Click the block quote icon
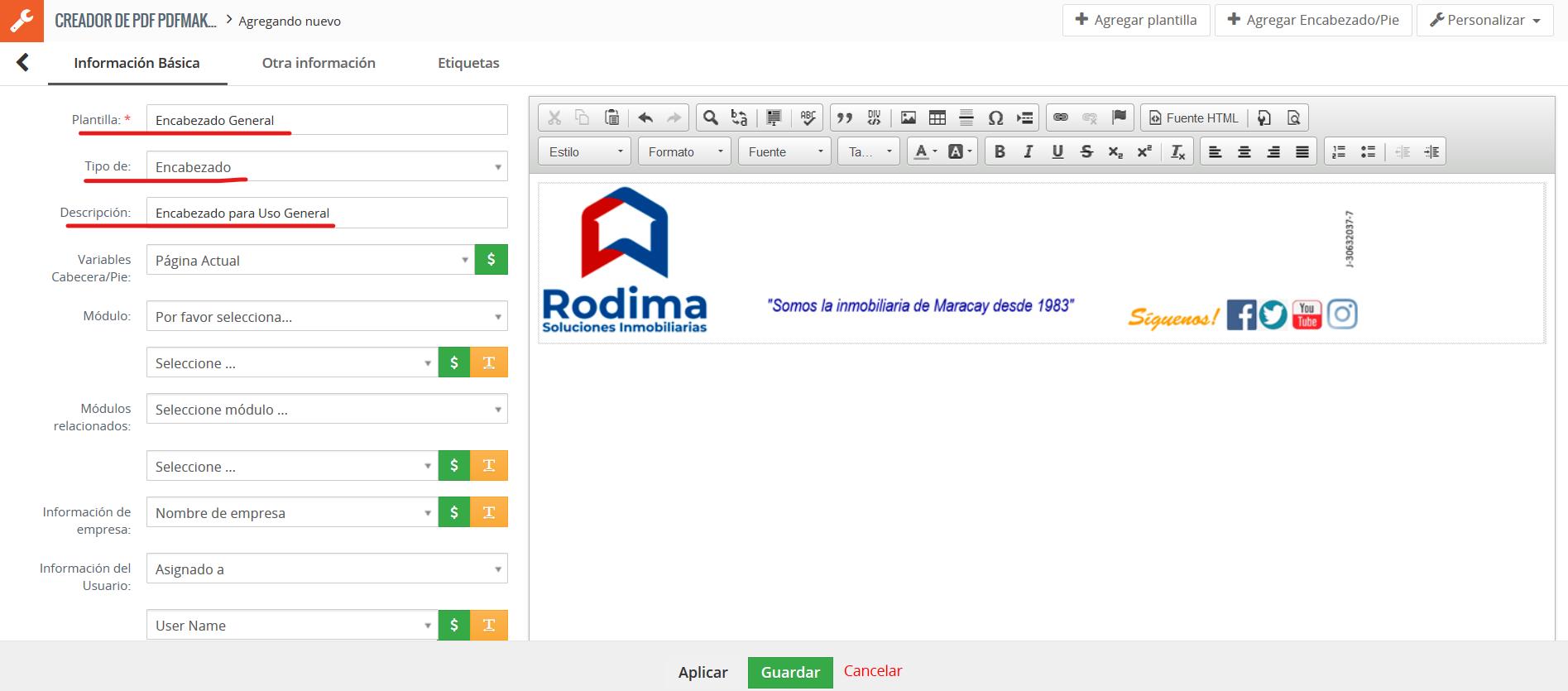1568x691 pixels. pyautogui.click(x=844, y=118)
